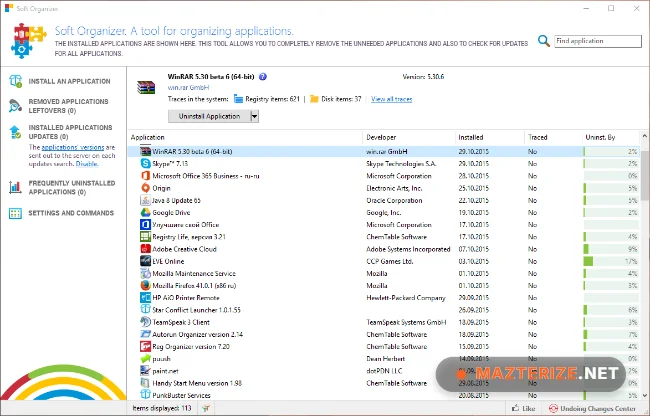Viewport: 650px width, 416px height.
Task: Sort by the Developer column header
Action: [409, 137]
